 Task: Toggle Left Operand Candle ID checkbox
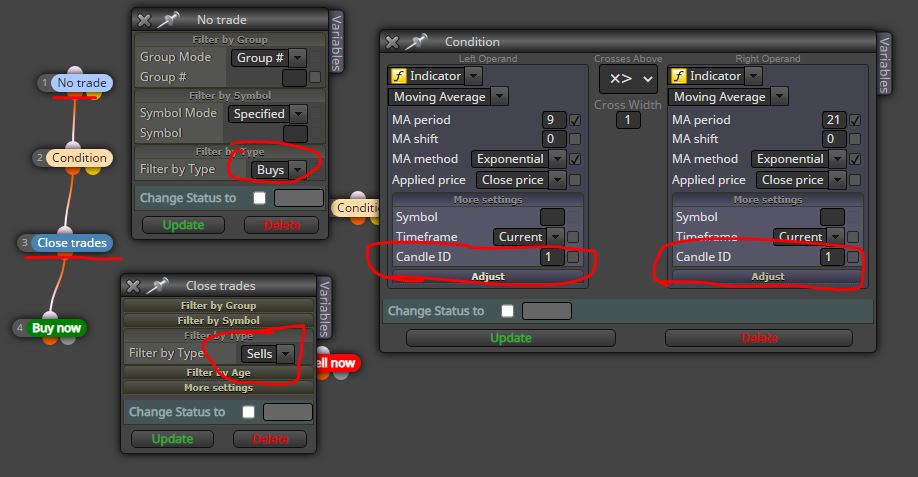tap(573, 257)
